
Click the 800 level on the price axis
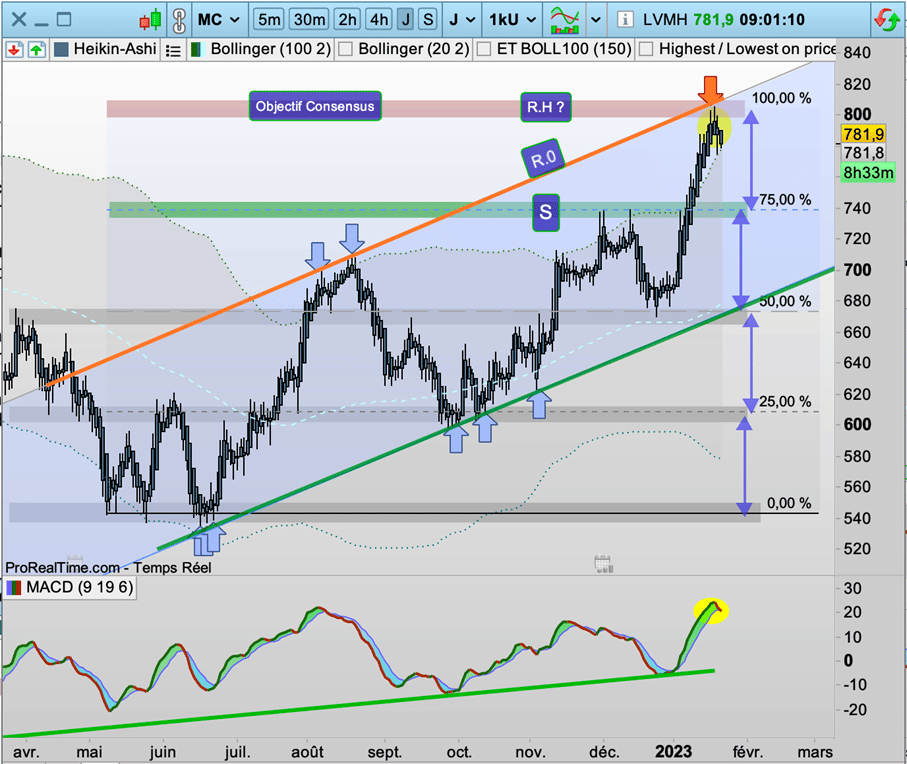click(857, 114)
